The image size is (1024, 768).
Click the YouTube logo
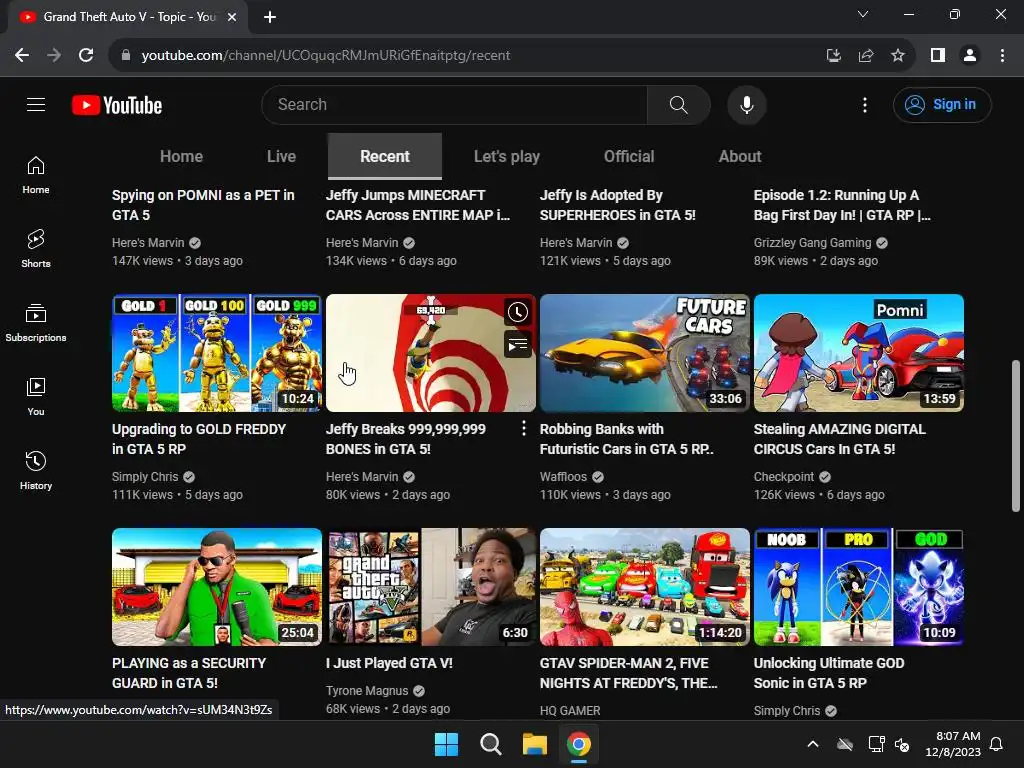pos(117,105)
